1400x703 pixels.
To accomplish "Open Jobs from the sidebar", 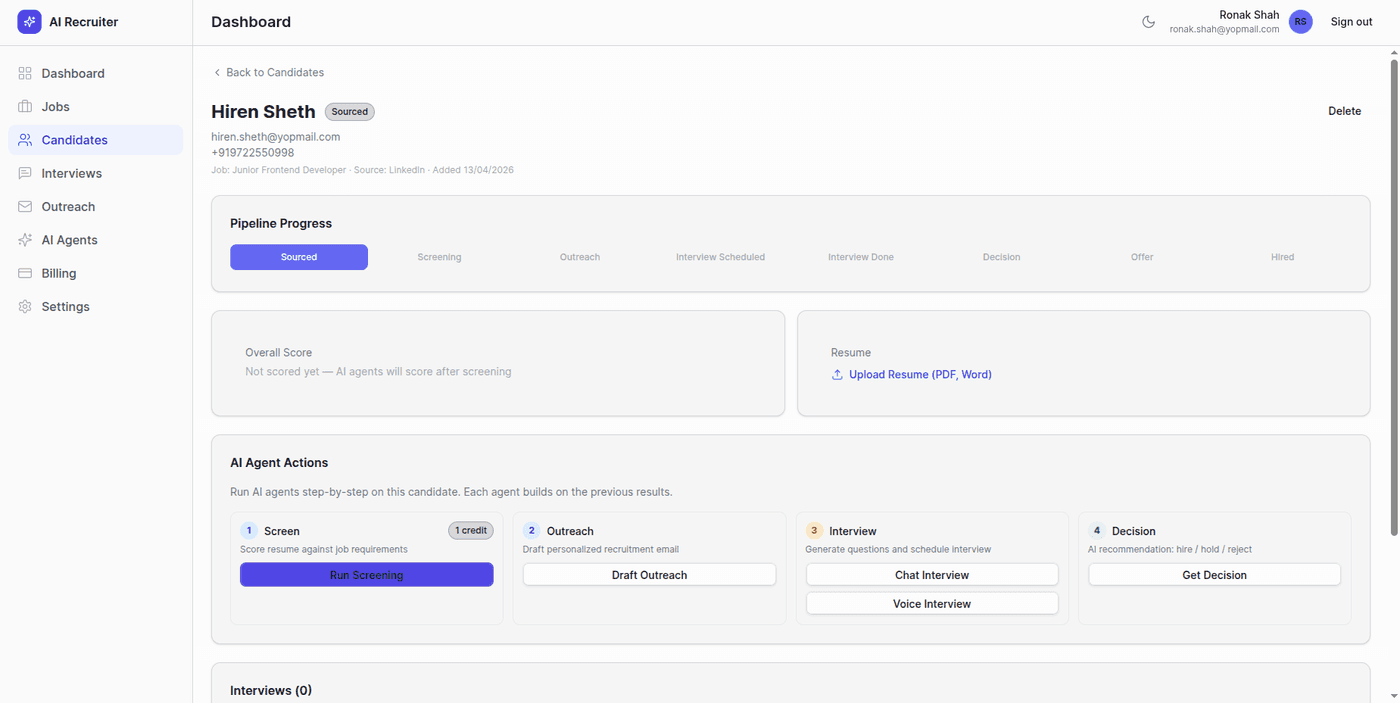I will (x=95, y=107).
